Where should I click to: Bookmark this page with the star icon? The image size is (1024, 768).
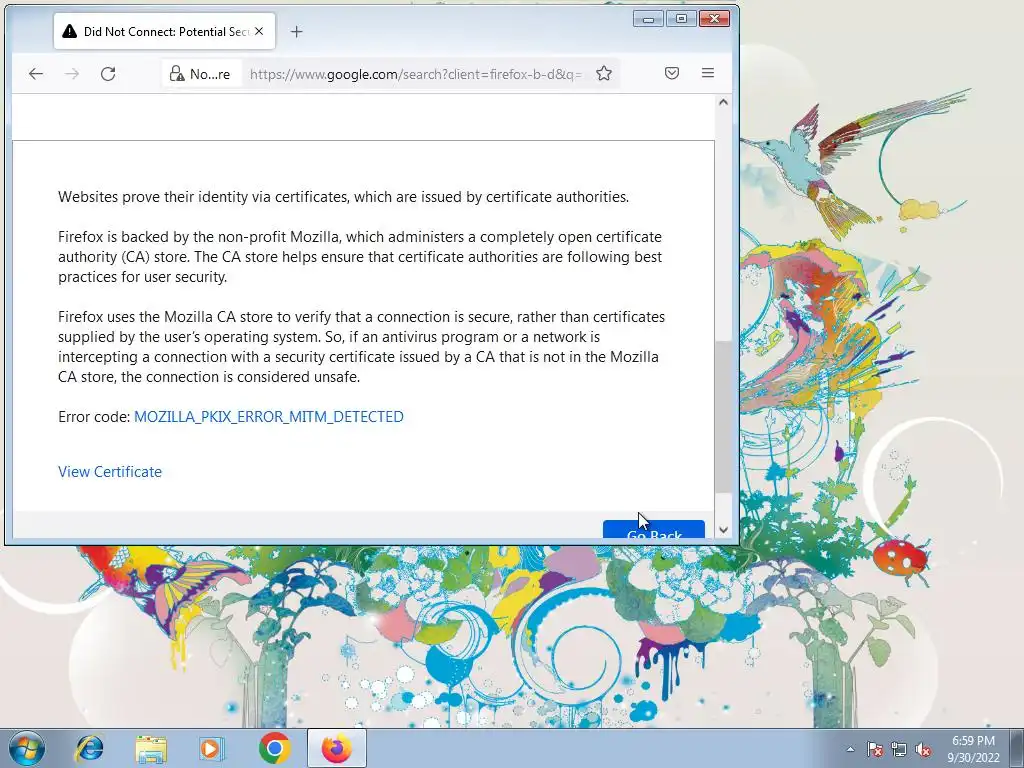[x=604, y=73]
